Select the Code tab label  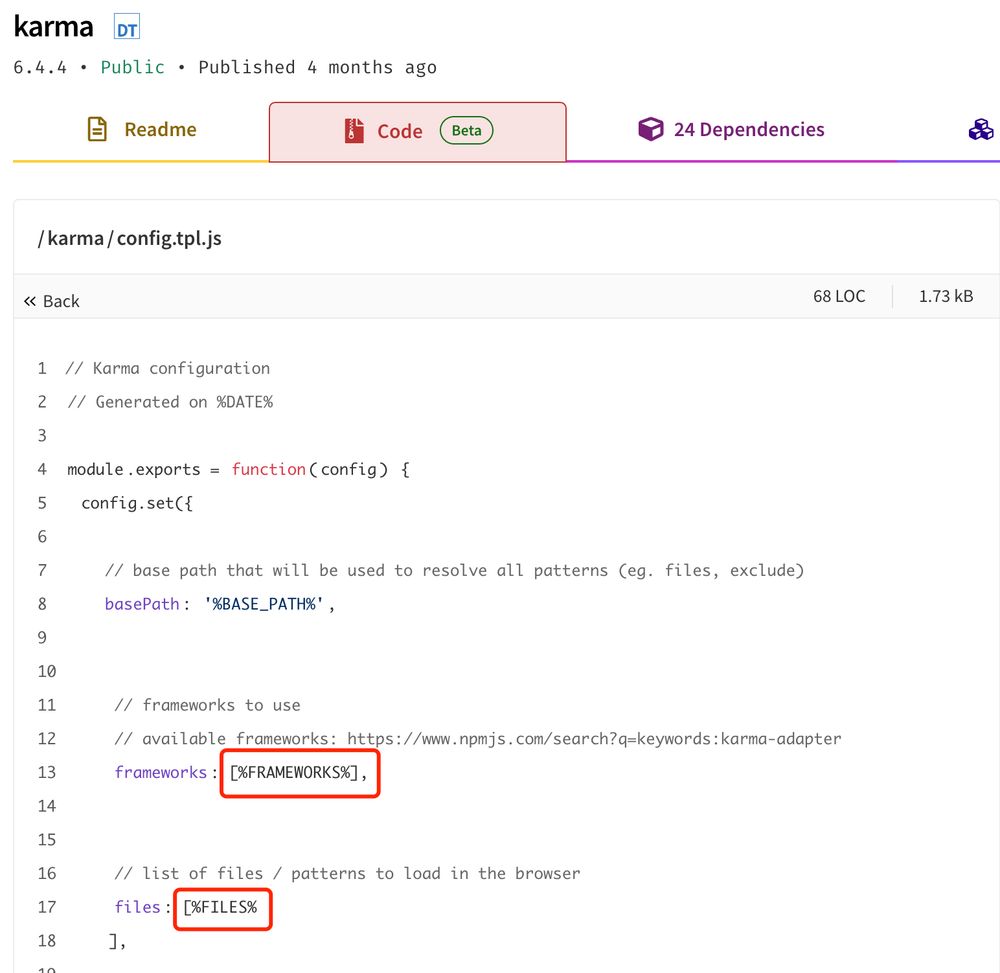(x=400, y=131)
